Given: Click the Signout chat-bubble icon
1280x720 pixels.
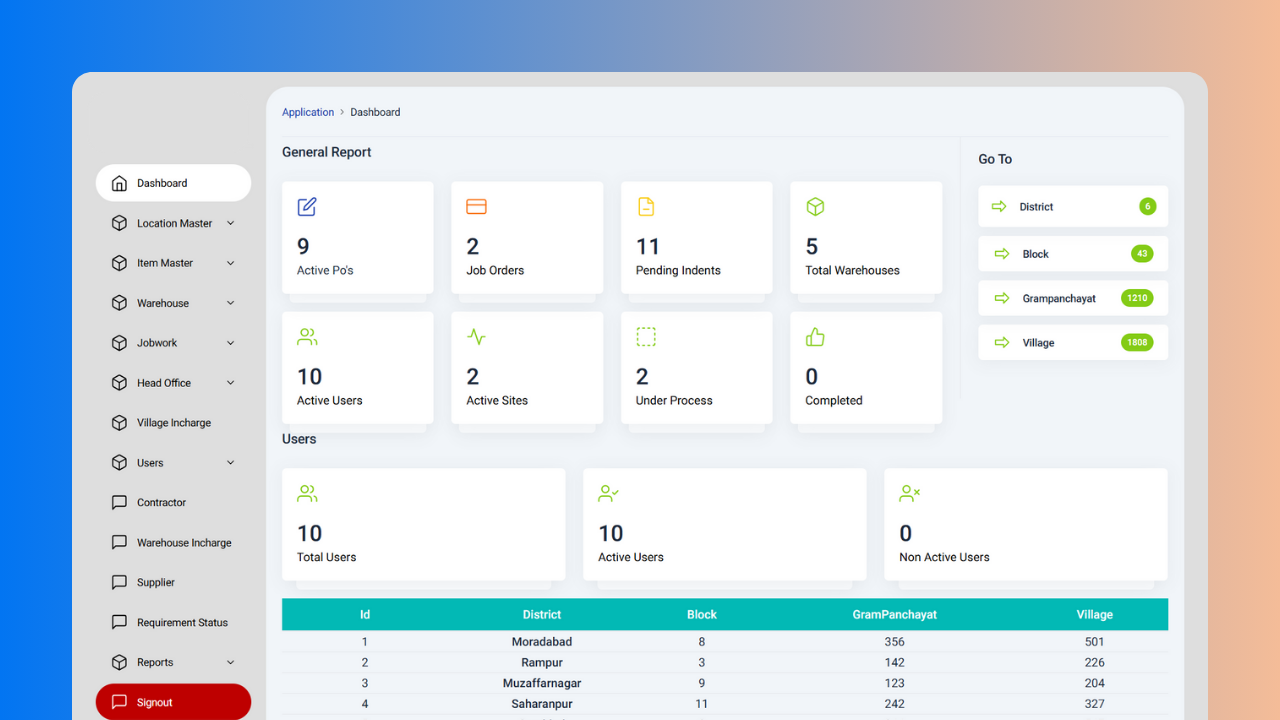Looking at the screenshot, I should (119, 702).
